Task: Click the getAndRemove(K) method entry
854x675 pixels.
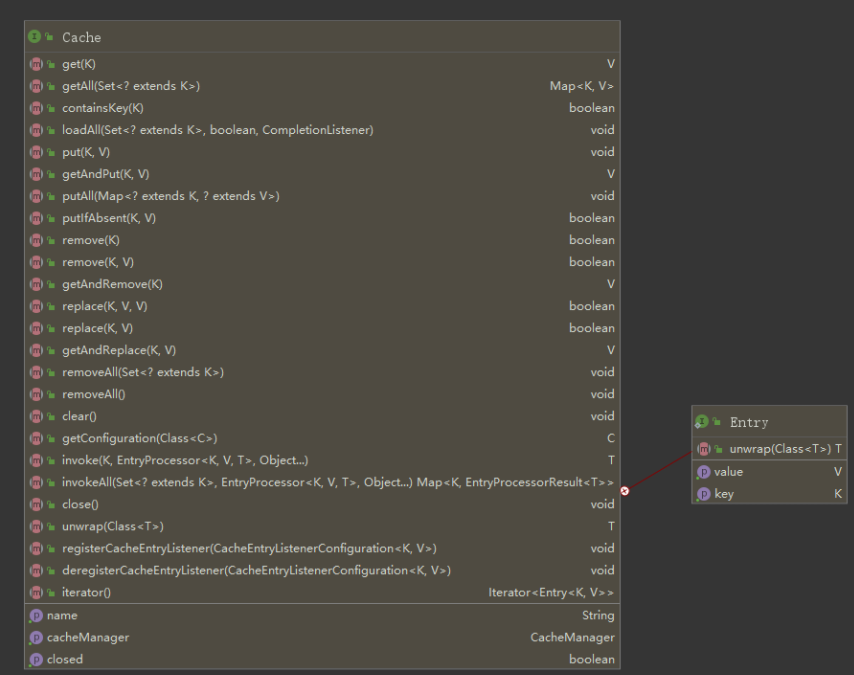Action: [112, 284]
